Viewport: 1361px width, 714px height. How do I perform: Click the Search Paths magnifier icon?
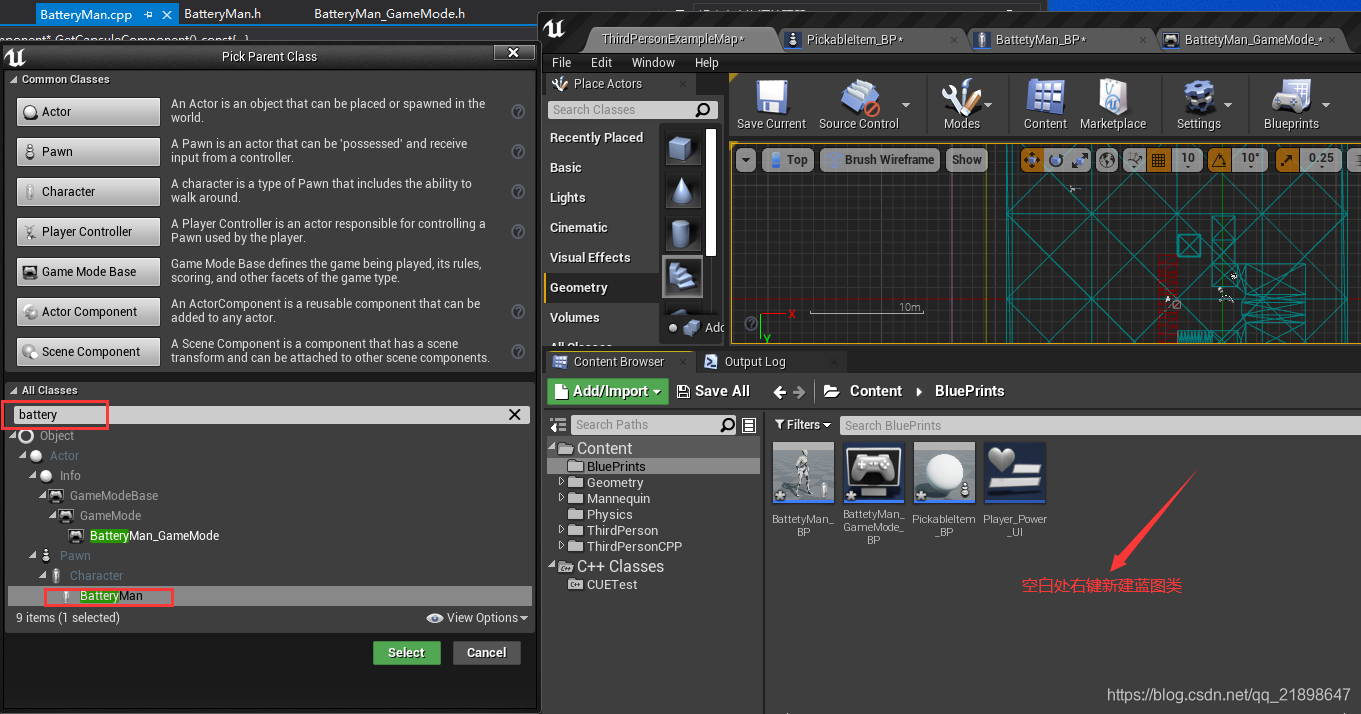(x=728, y=425)
